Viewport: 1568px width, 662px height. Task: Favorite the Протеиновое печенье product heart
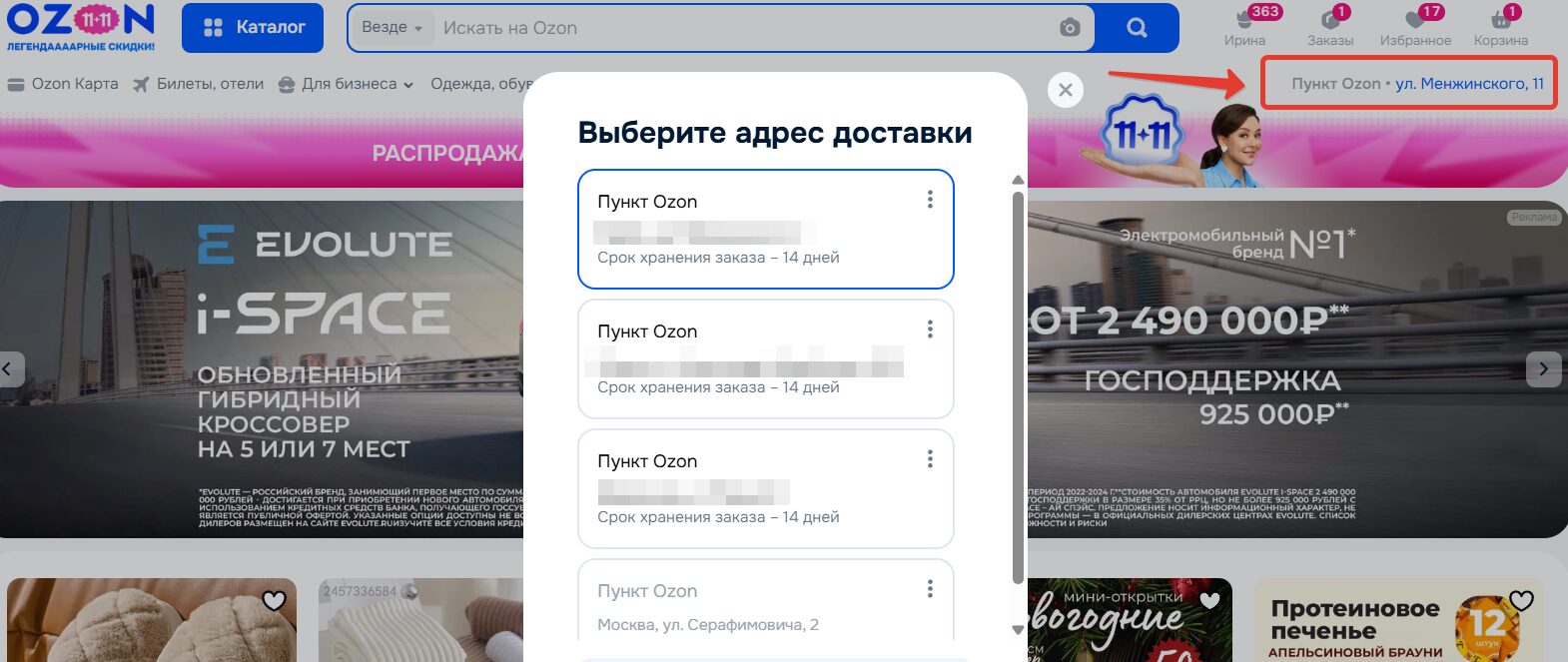(x=1521, y=600)
